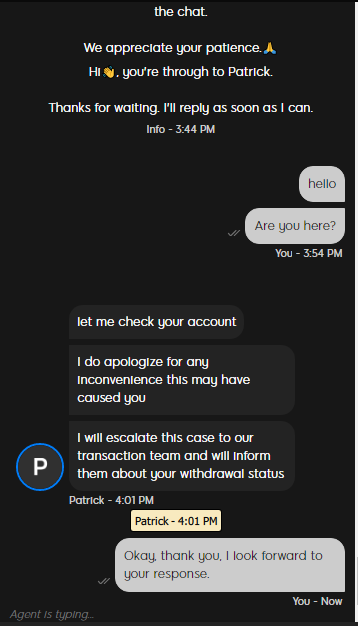Click the 'let me check your account' message
Viewport: 360px width, 628px height.
click(x=156, y=322)
